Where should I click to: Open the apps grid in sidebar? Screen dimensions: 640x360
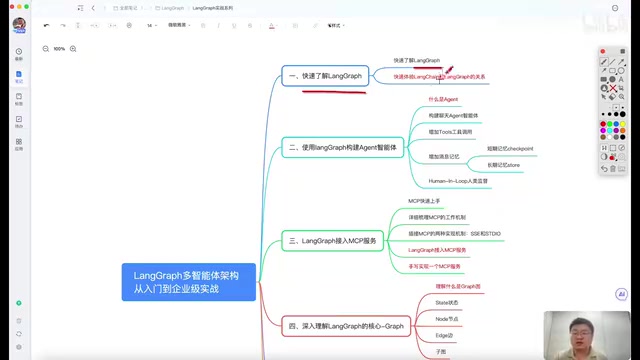coord(19,144)
